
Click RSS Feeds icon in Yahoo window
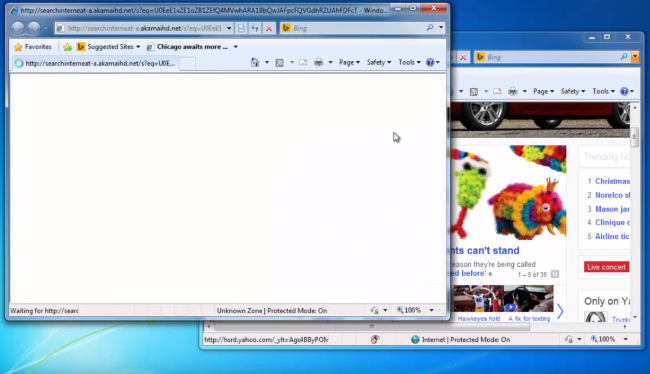click(x=474, y=91)
